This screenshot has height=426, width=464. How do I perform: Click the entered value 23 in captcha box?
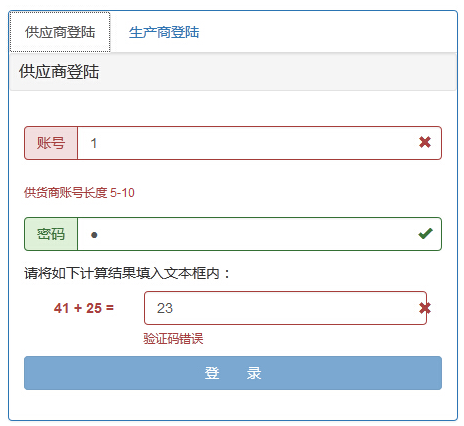(165, 308)
